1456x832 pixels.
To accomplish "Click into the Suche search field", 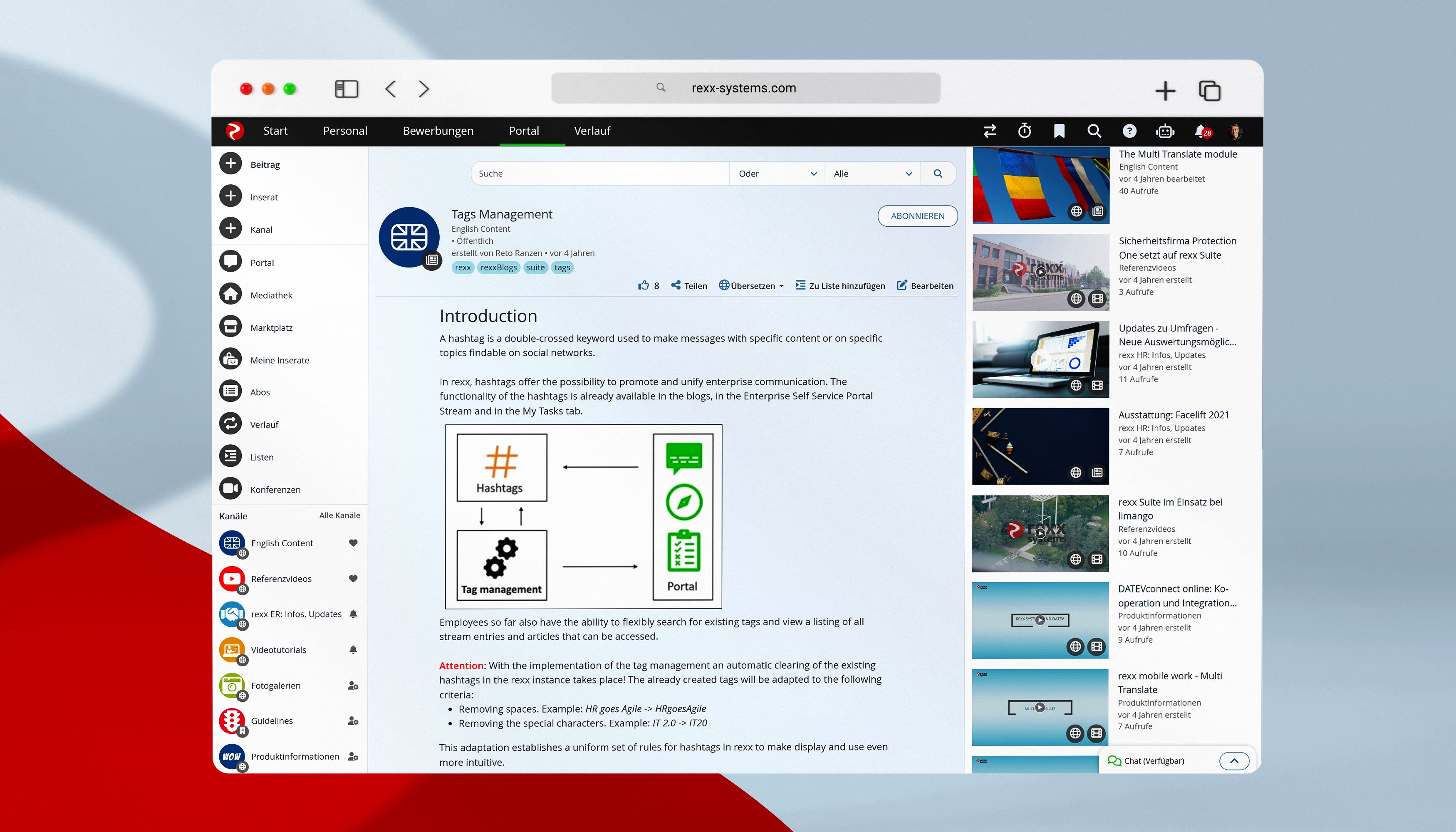I will (600, 174).
